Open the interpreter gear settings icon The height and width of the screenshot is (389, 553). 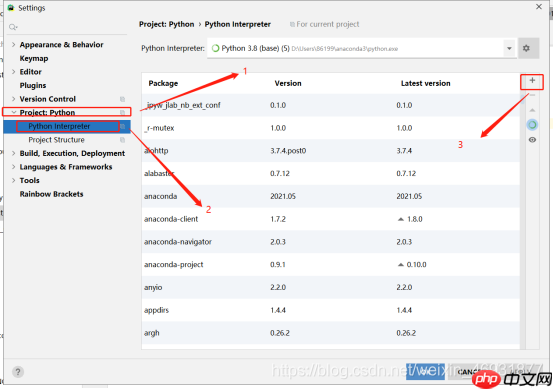[x=526, y=48]
